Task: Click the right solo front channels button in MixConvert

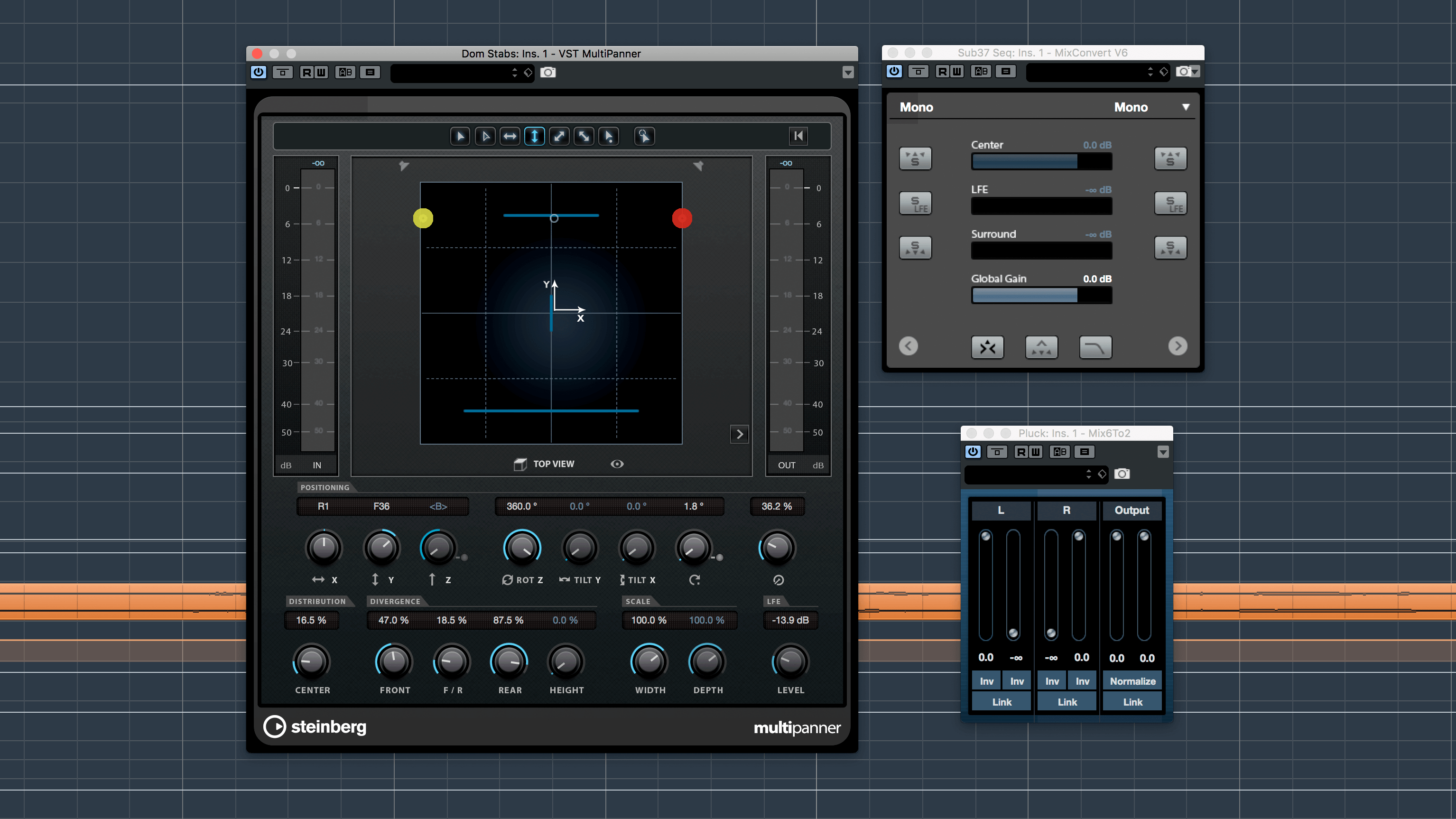Action: (x=1170, y=158)
